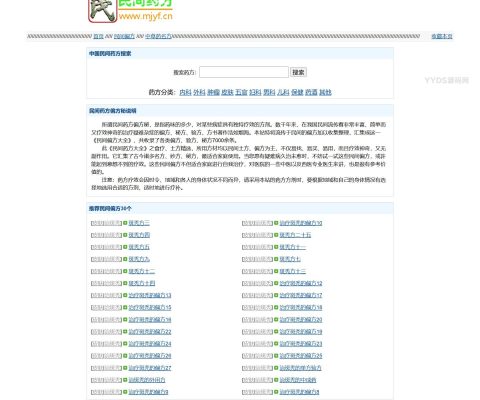Click the 收藏本站 bookmark link
This screenshot has width=480, height=400.
tap(442, 36)
